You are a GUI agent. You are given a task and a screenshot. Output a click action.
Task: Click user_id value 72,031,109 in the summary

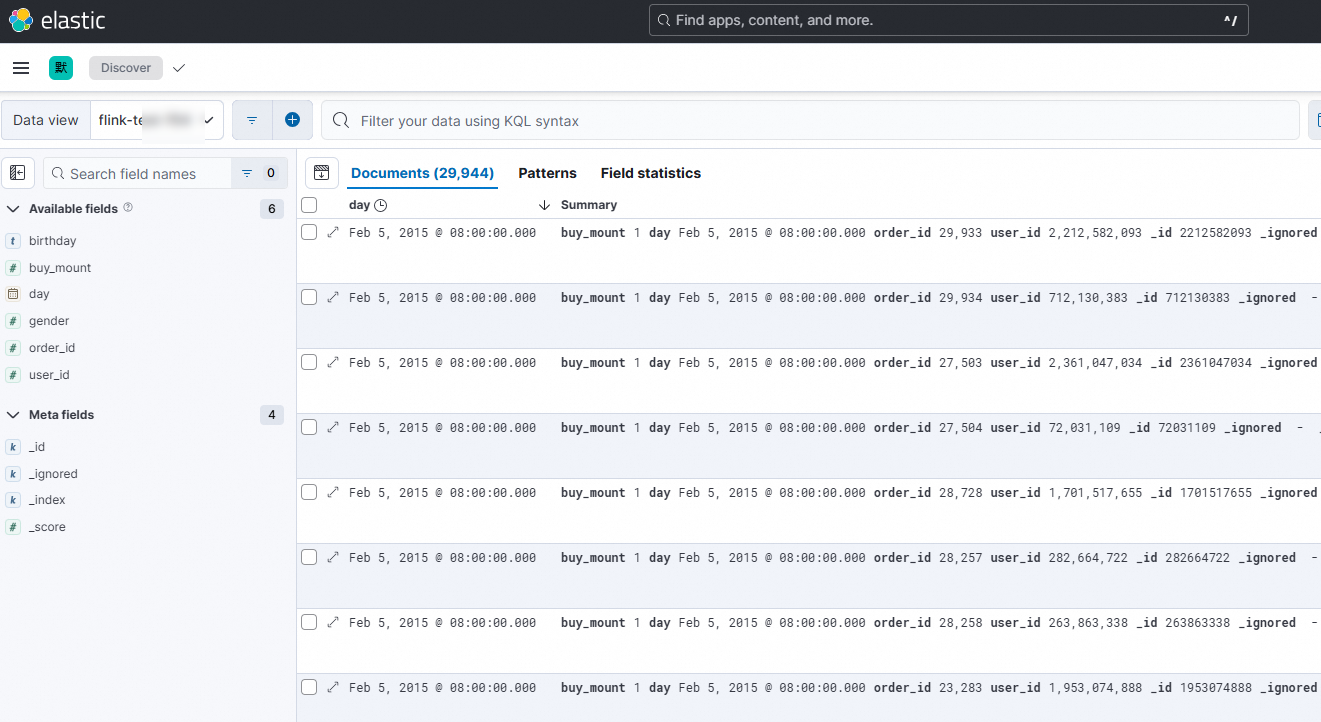point(1085,427)
